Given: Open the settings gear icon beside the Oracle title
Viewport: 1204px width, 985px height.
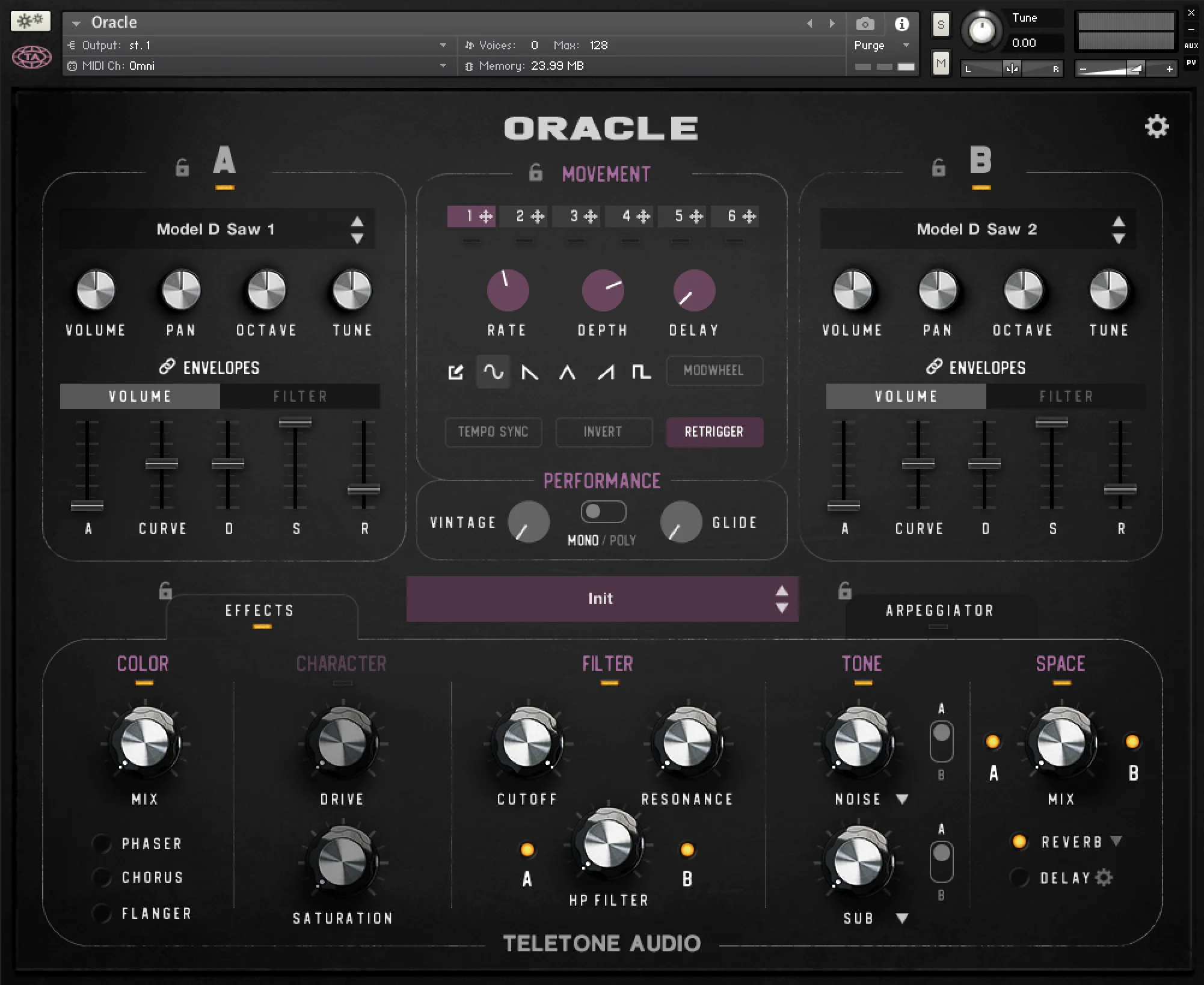Looking at the screenshot, I should coord(1156,127).
